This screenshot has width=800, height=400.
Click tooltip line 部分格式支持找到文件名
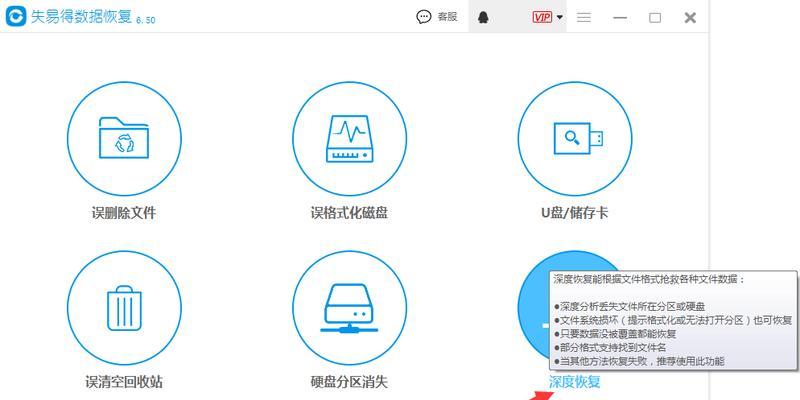[x=610, y=348]
